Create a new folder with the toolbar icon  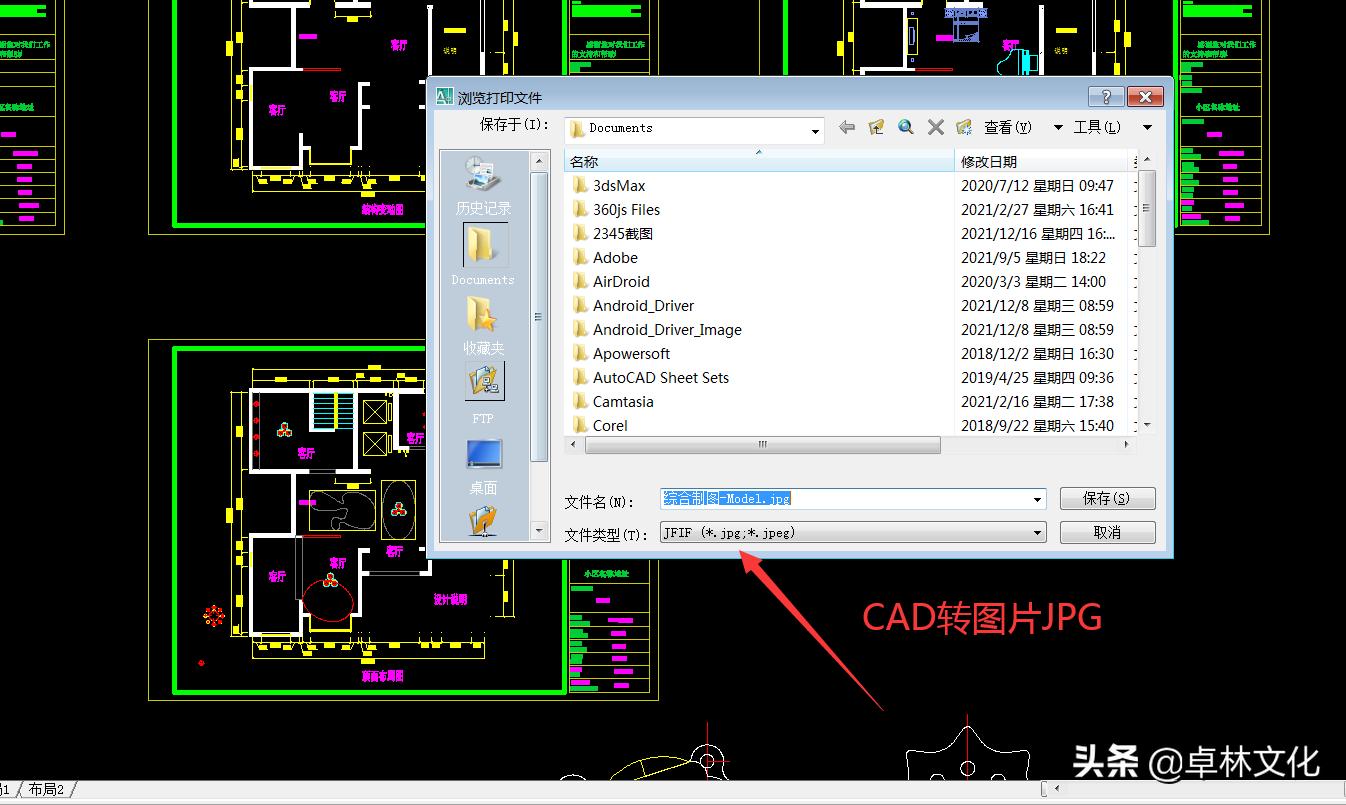point(963,127)
